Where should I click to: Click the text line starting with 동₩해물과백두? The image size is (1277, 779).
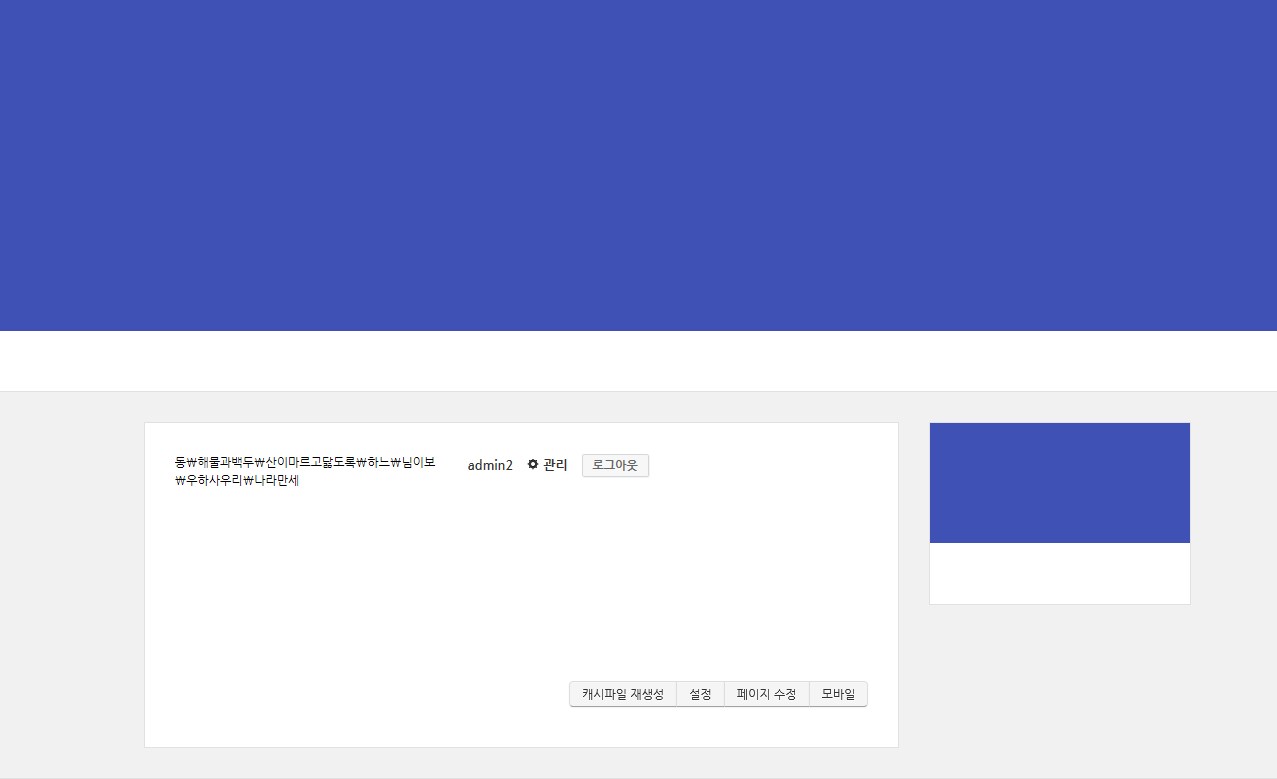point(305,462)
